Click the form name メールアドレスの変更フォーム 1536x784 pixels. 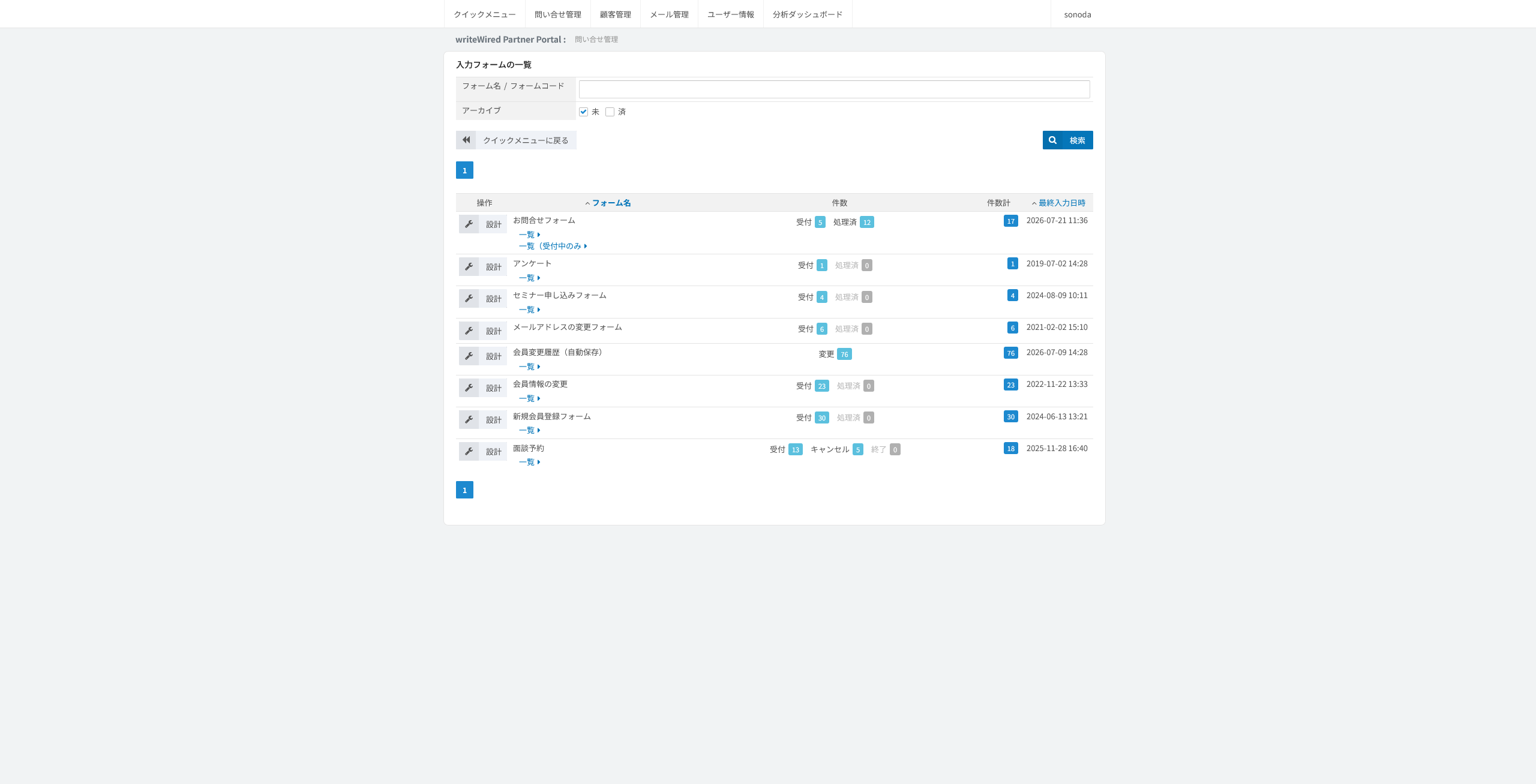point(567,327)
